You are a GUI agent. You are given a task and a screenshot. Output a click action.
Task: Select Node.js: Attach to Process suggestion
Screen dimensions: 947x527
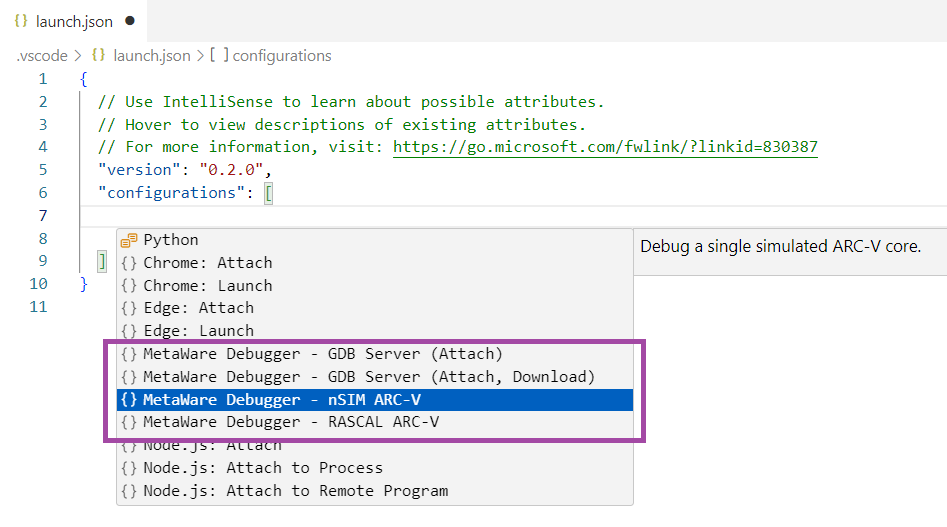click(374, 468)
